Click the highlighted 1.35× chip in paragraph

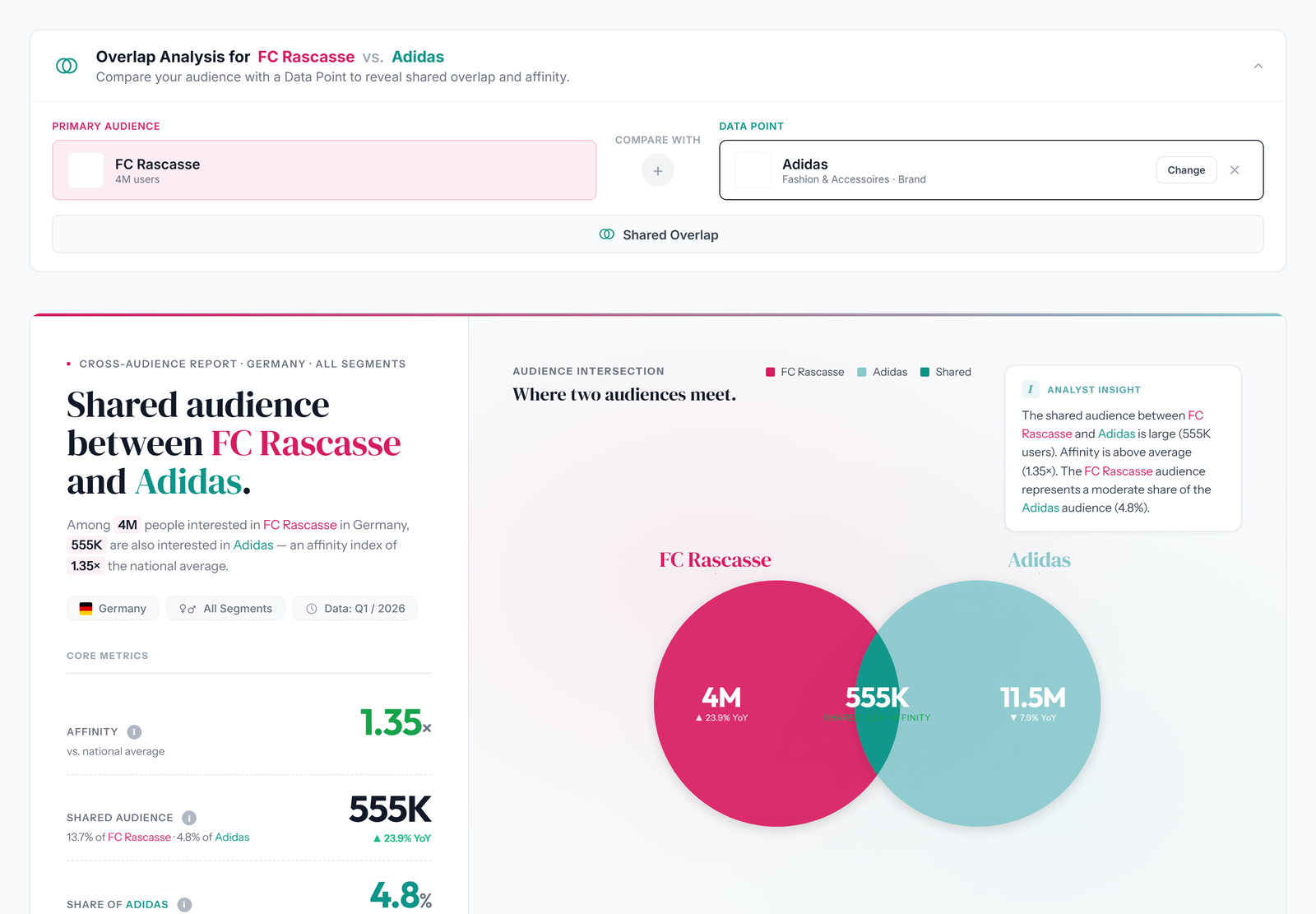tap(86, 566)
